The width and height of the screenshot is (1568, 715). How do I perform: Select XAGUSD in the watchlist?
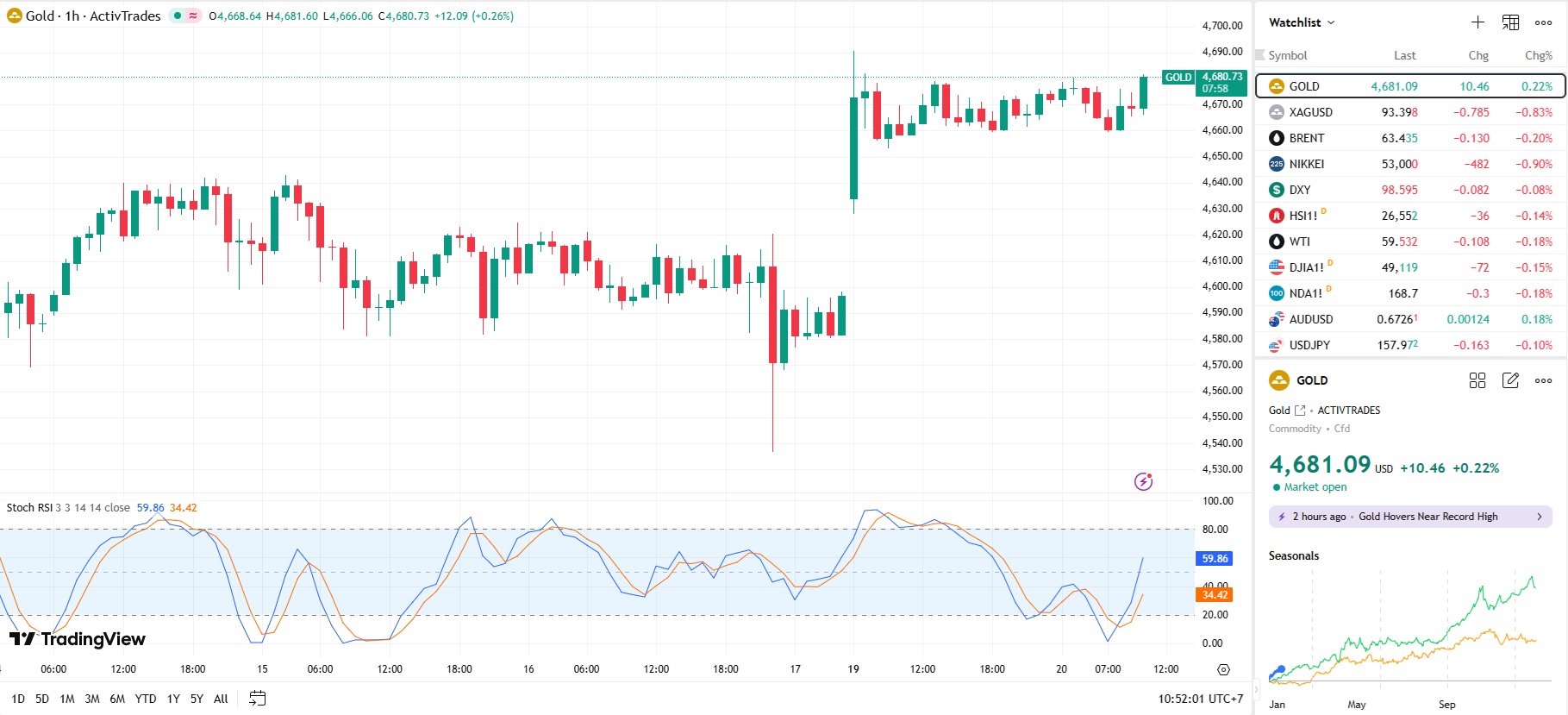pyautogui.click(x=1310, y=112)
